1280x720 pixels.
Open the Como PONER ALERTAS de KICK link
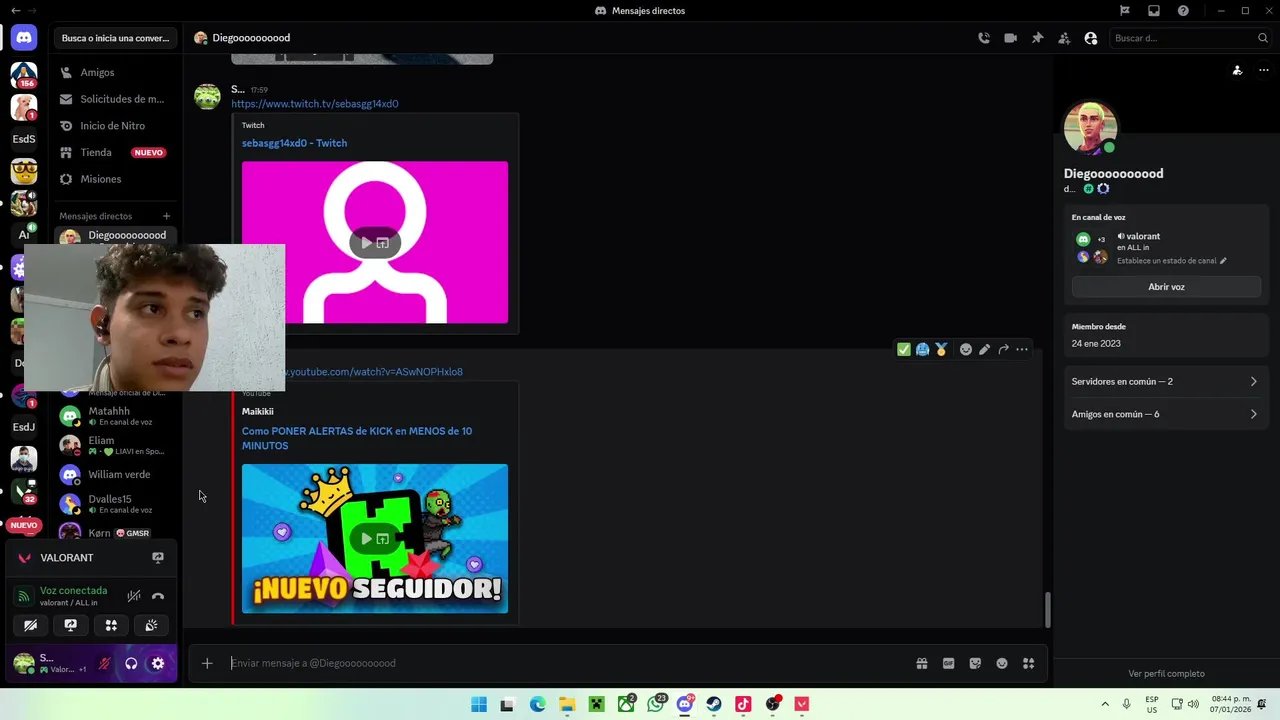(357, 438)
